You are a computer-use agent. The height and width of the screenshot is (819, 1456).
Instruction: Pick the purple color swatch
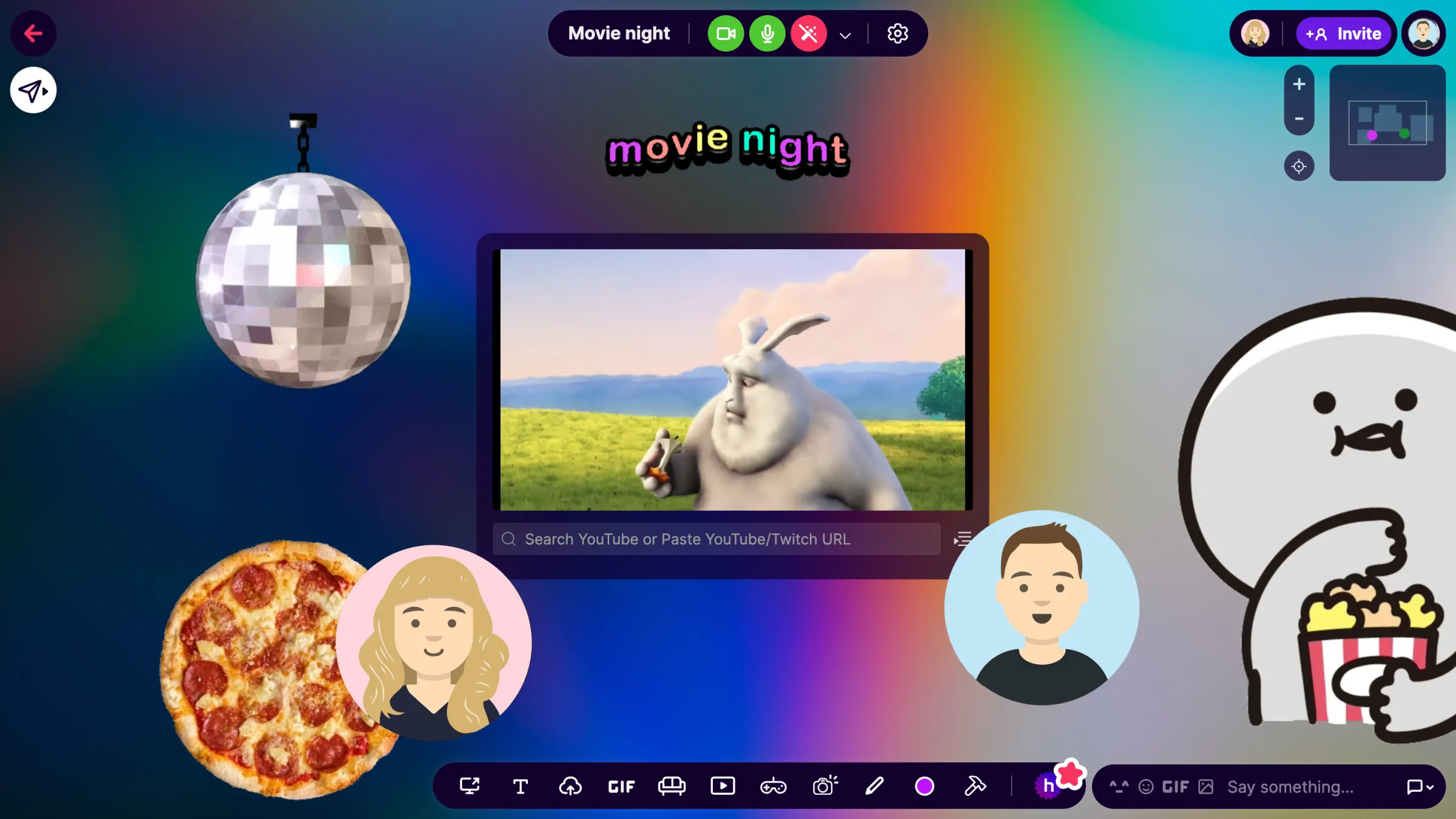[x=925, y=786]
